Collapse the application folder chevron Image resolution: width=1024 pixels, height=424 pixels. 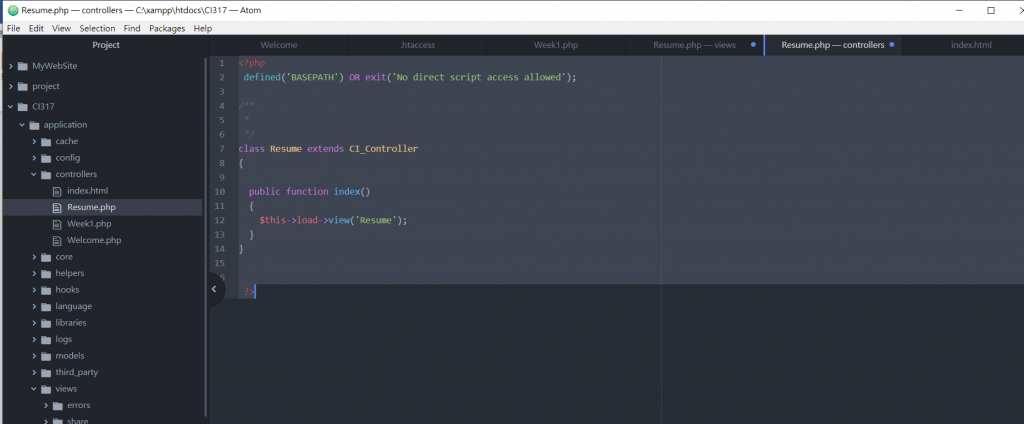(x=22, y=125)
